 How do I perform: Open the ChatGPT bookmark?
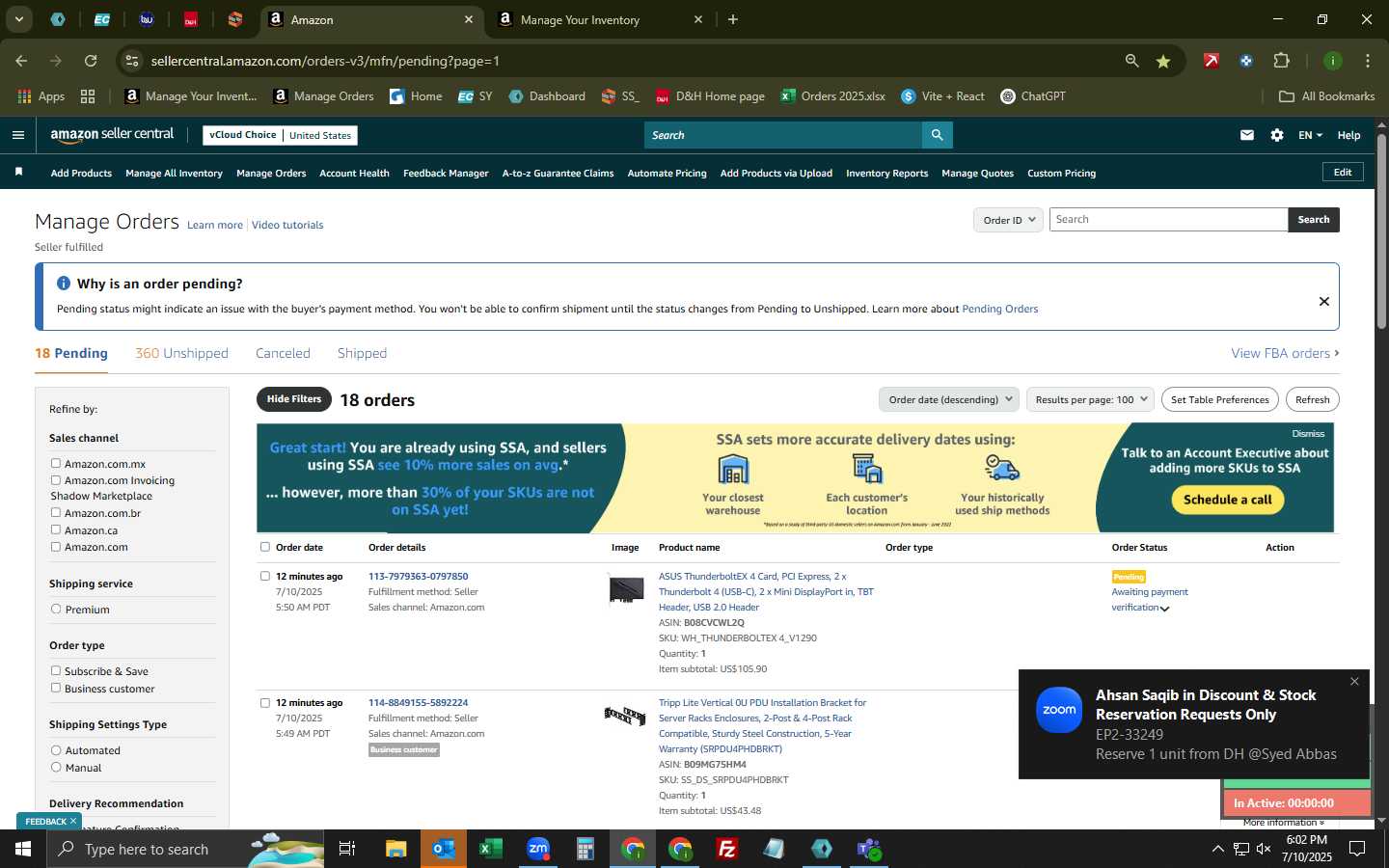[1033, 96]
